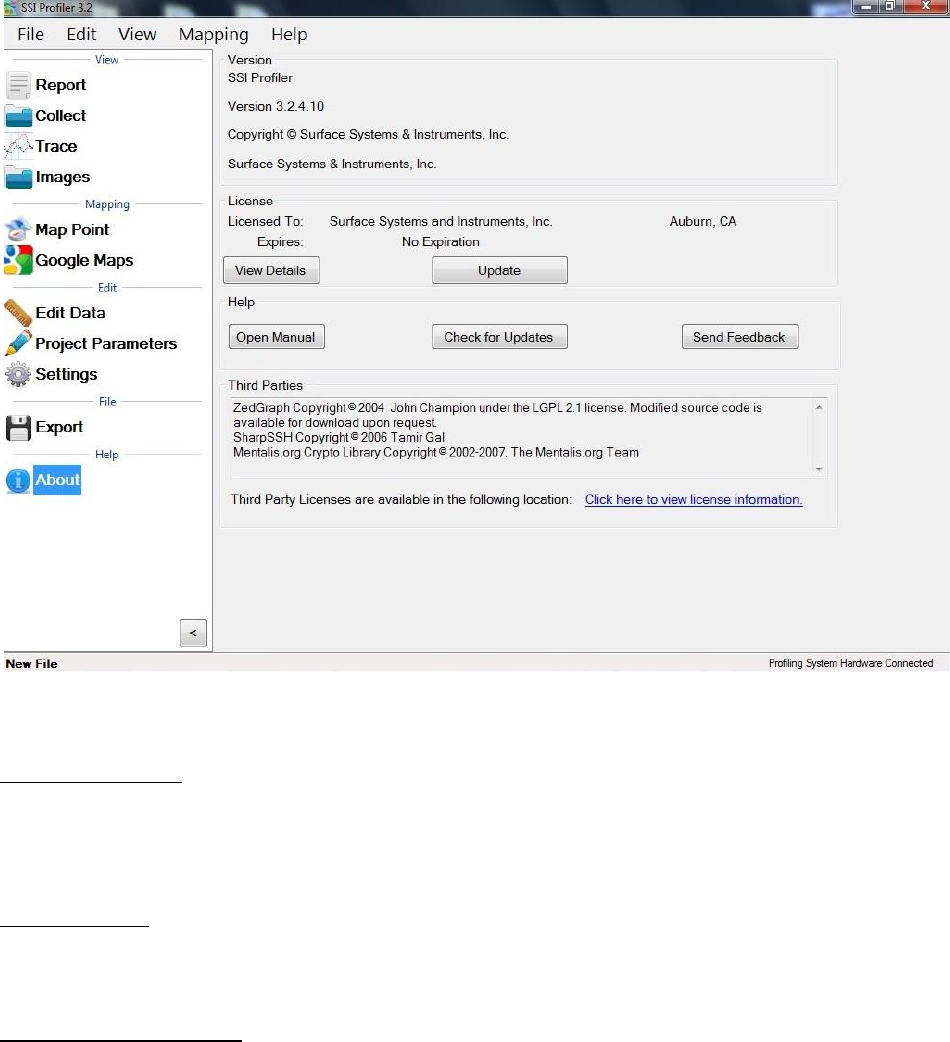Viewport: 950px width, 1042px height.
Task: Click the Profiling System Hardware Connected status
Action: pyautogui.click(x=851, y=663)
